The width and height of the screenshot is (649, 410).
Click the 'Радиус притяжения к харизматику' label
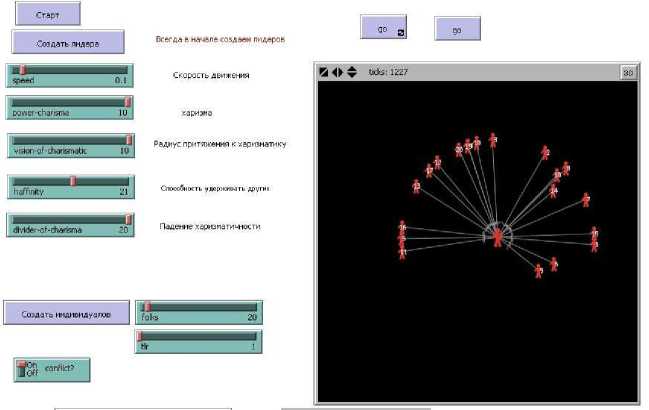220,144
